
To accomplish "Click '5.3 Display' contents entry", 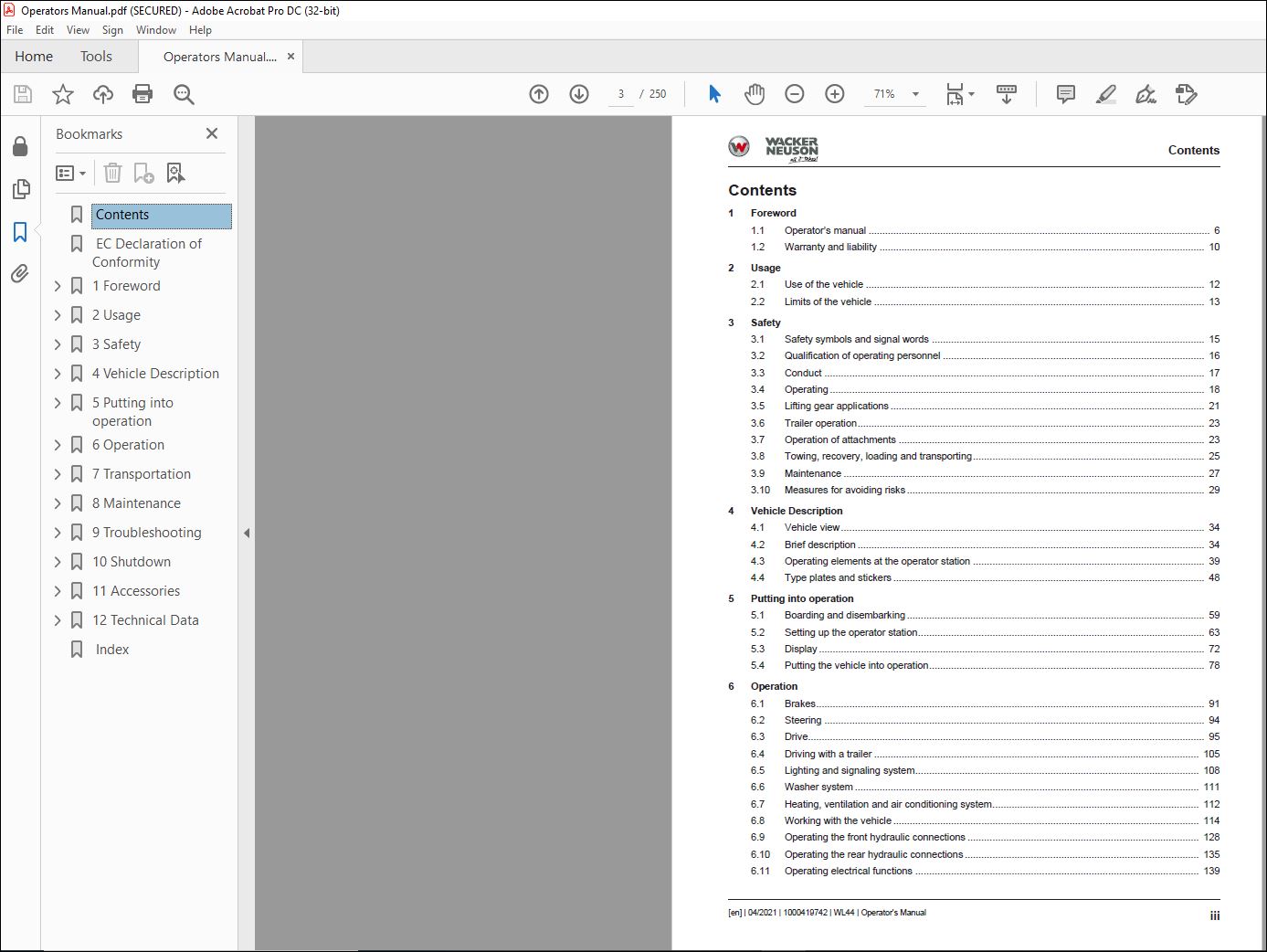I will click(985, 649).
